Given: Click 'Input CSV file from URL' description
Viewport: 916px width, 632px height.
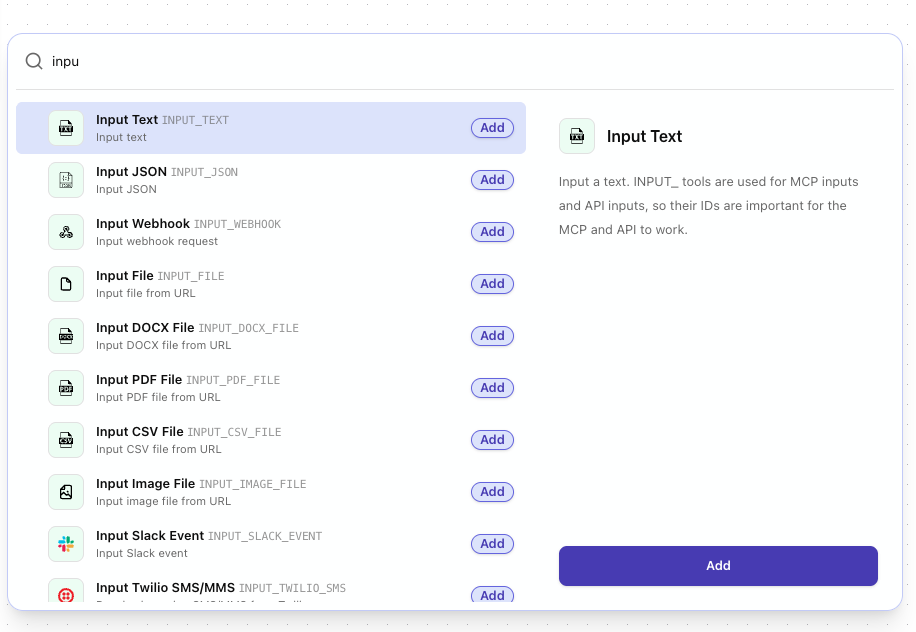Looking at the screenshot, I should click(159, 449).
